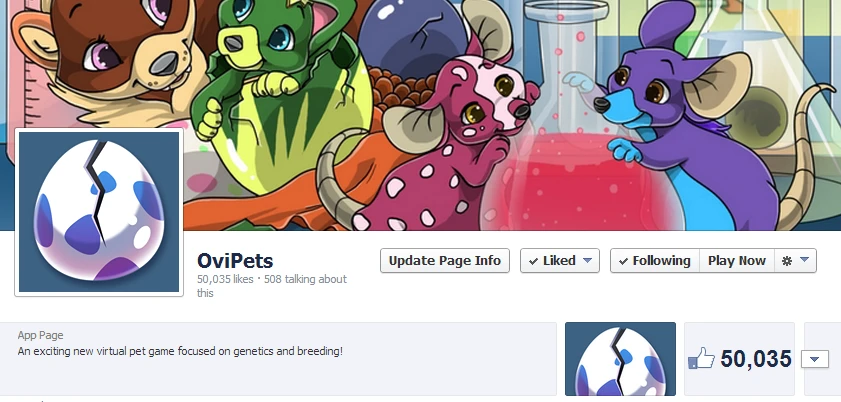Image resolution: width=841 pixels, height=402 pixels.
Task: Click the gear settings icon
Action: 787,261
